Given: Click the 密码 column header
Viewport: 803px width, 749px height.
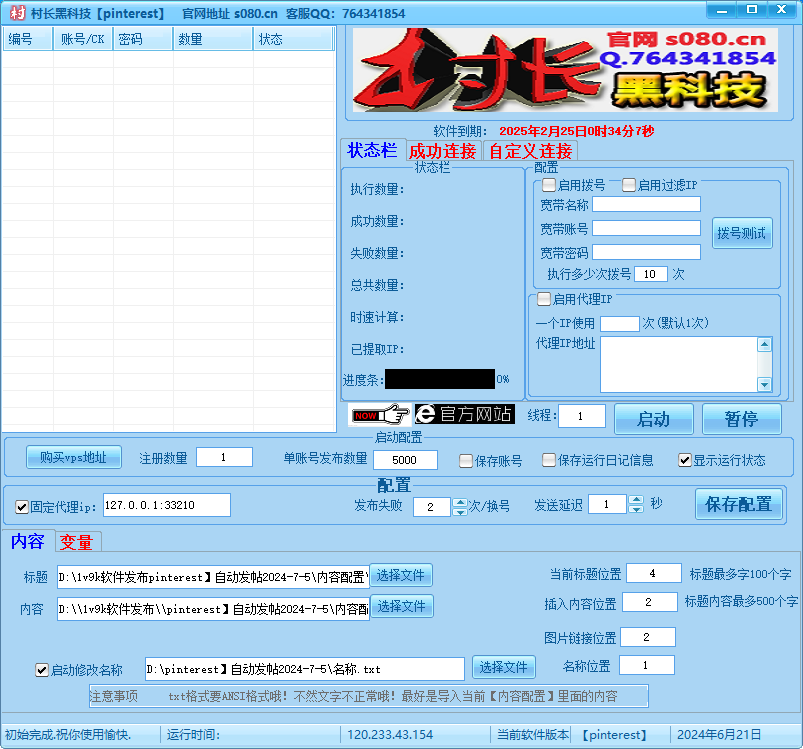Looking at the screenshot, I should click(x=143, y=39).
